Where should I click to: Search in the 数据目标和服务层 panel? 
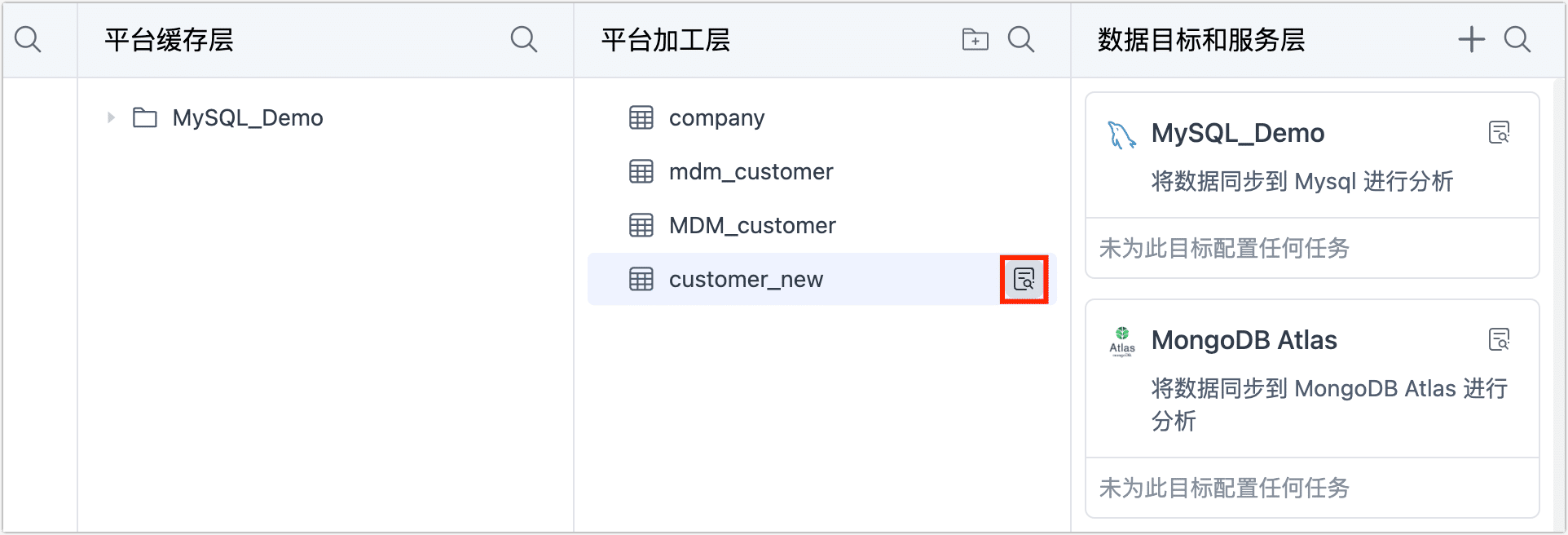tap(1517, 39)
